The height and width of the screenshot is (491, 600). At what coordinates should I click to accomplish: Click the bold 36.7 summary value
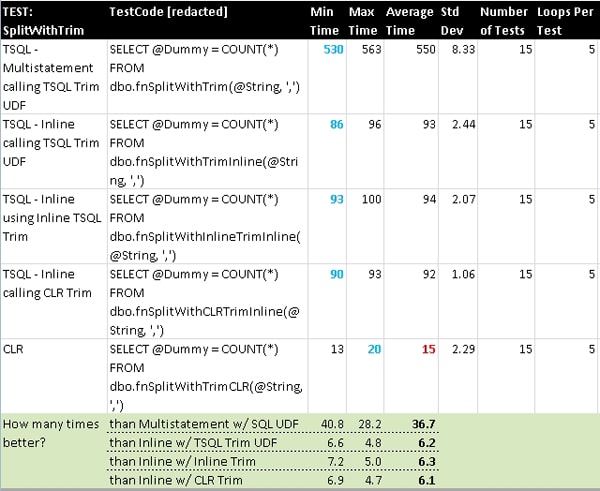(424, 424)
